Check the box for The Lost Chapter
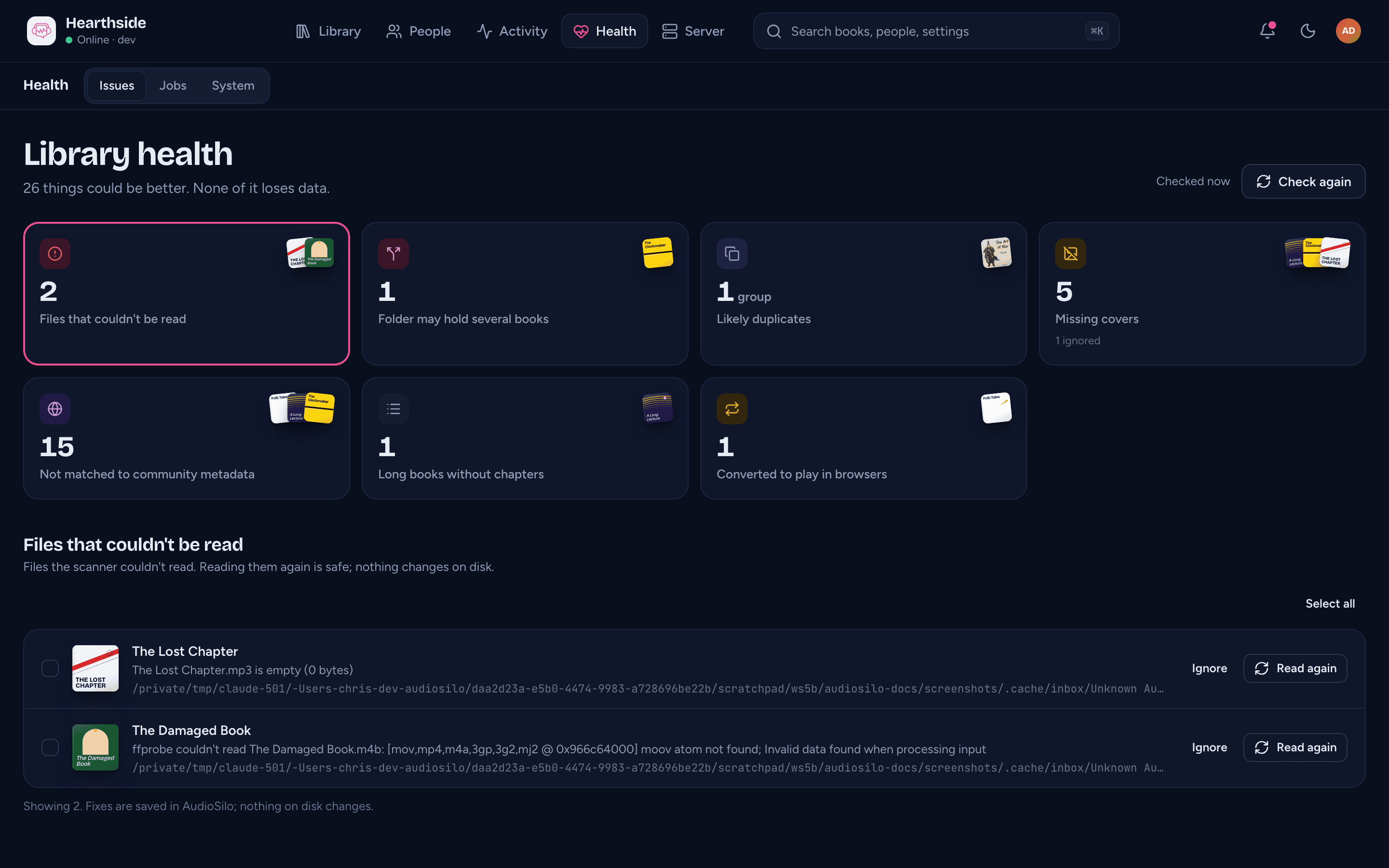 (51, 668)
